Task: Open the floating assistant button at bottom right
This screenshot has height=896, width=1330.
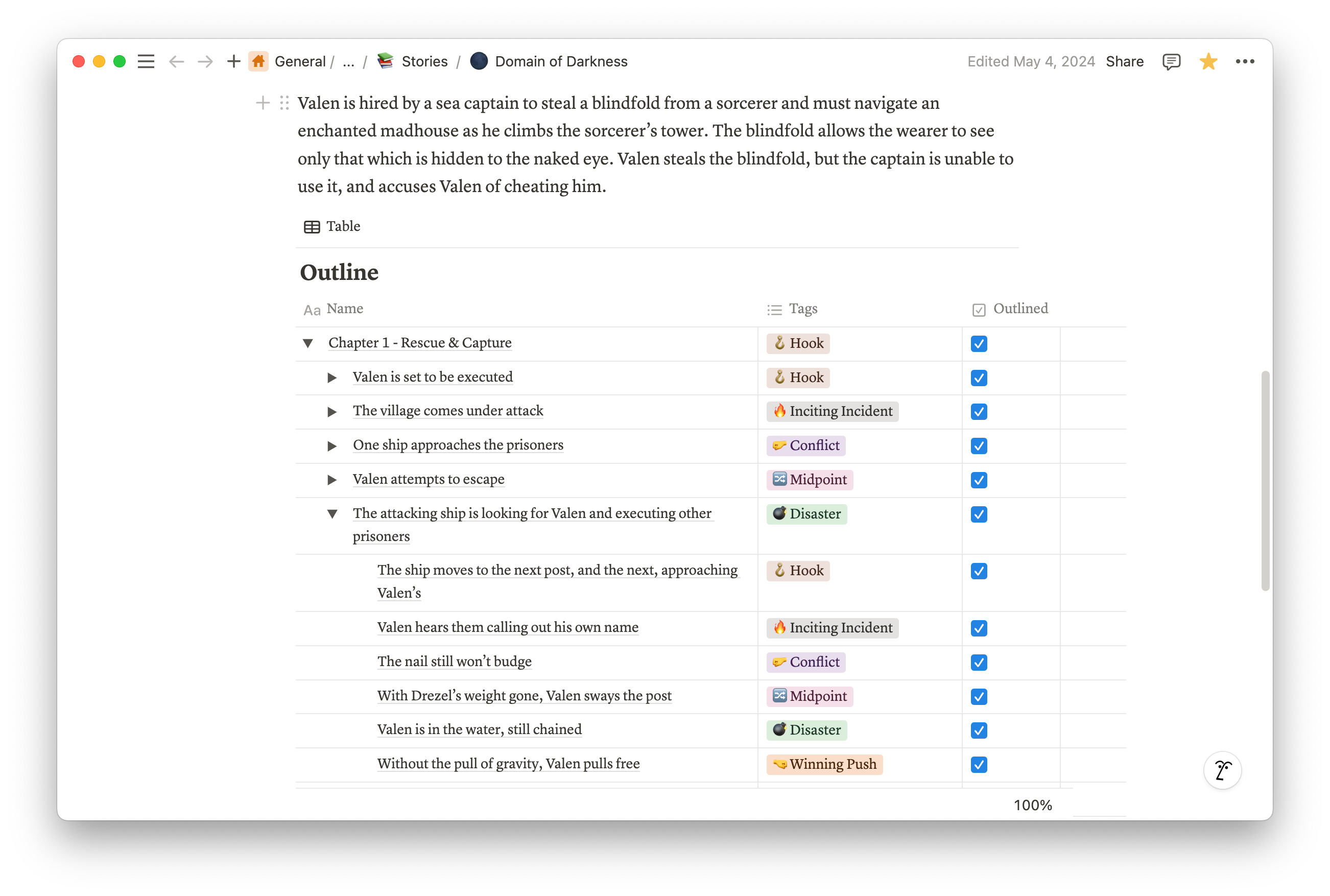Action: coord(1222,770)
